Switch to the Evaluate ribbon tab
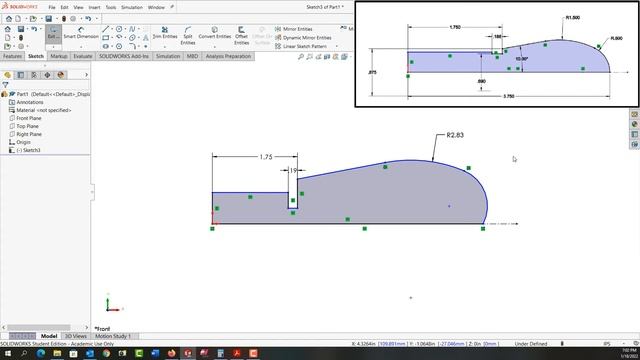 (83, 56)
